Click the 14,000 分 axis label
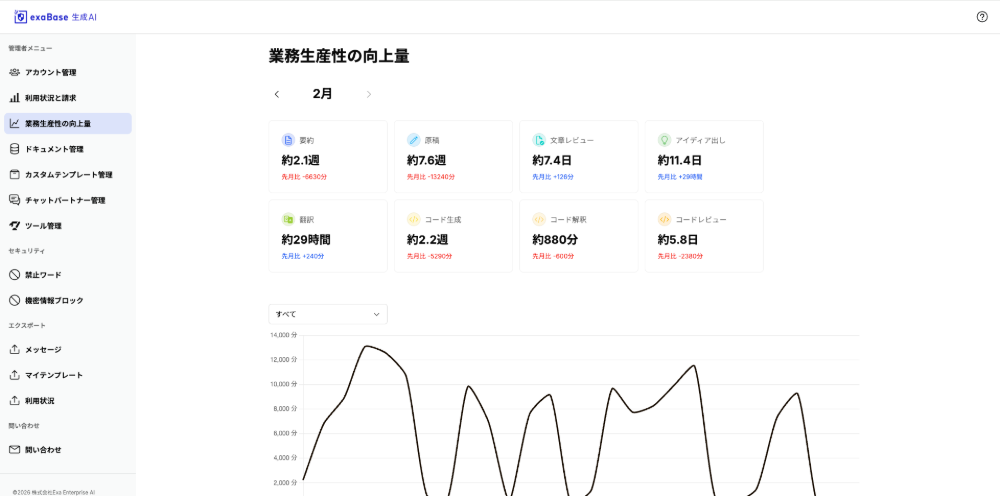The width and height of the screenshot is (1000, 496). 284,335
